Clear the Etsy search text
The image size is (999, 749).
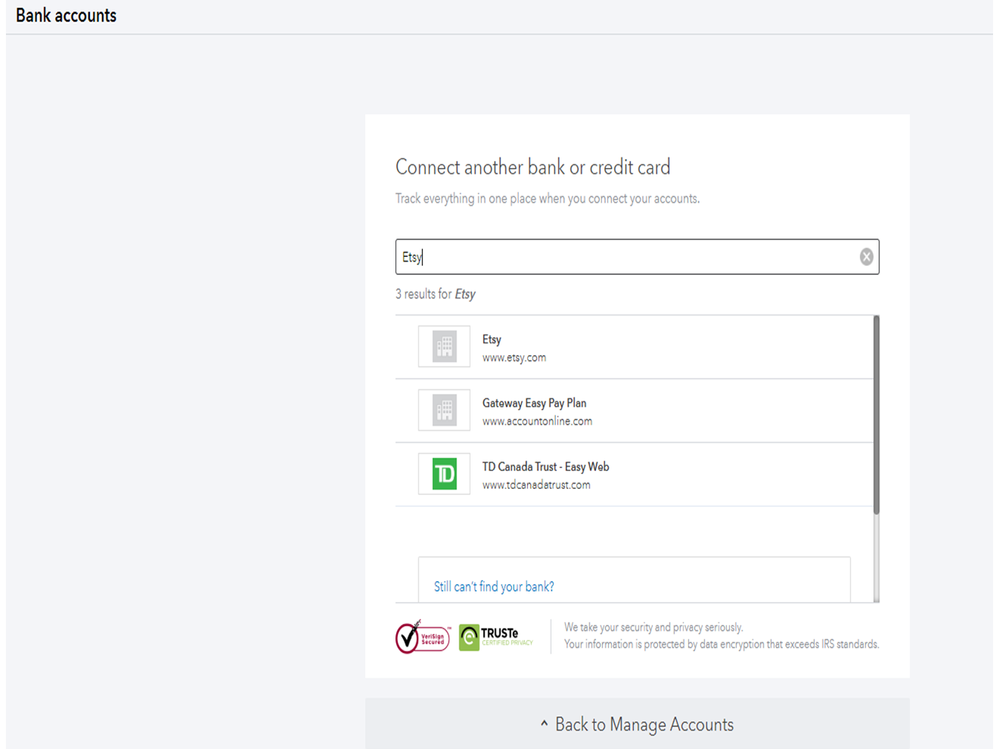tap(866, 257)
